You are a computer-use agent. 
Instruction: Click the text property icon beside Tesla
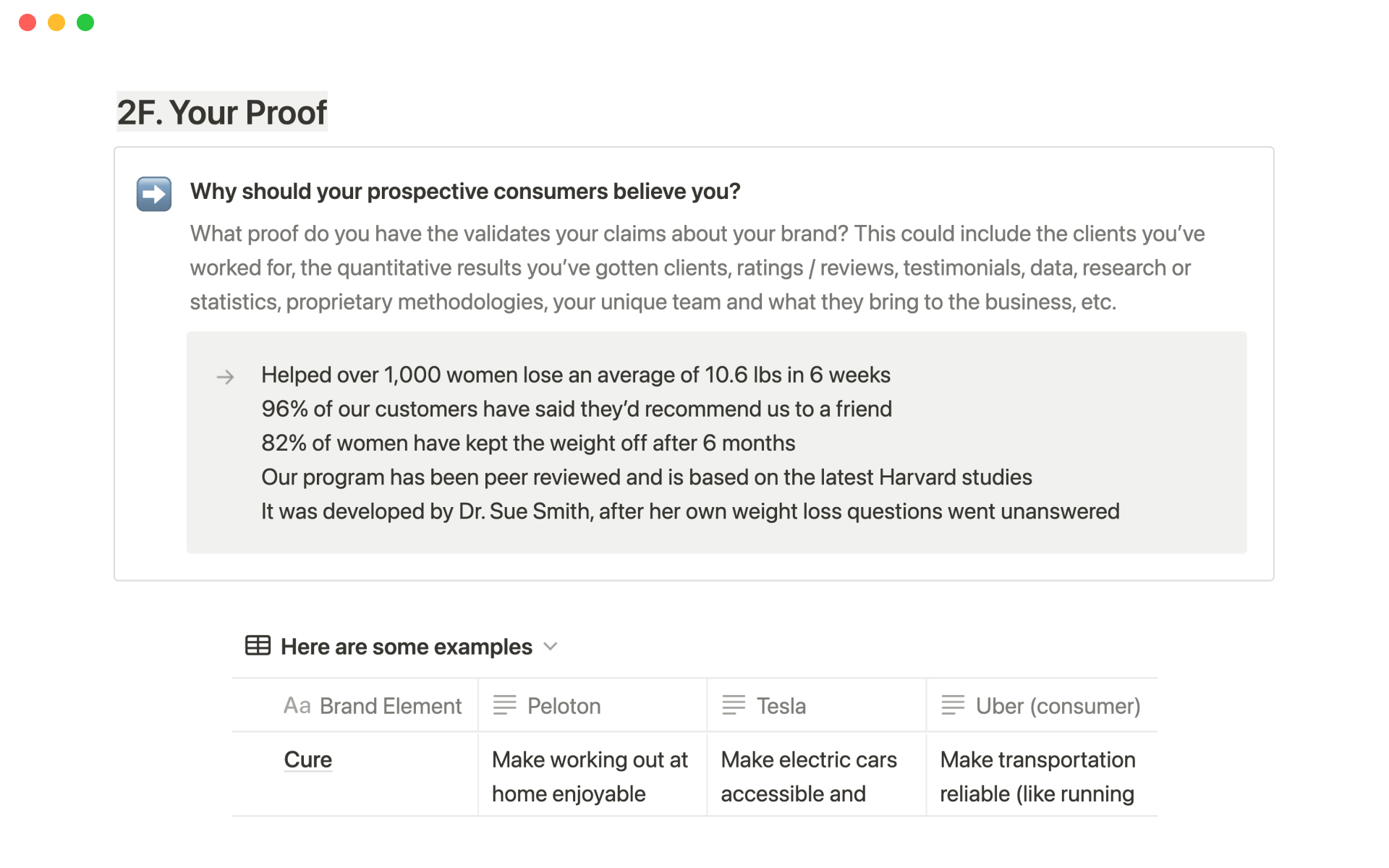coord(734,705)
